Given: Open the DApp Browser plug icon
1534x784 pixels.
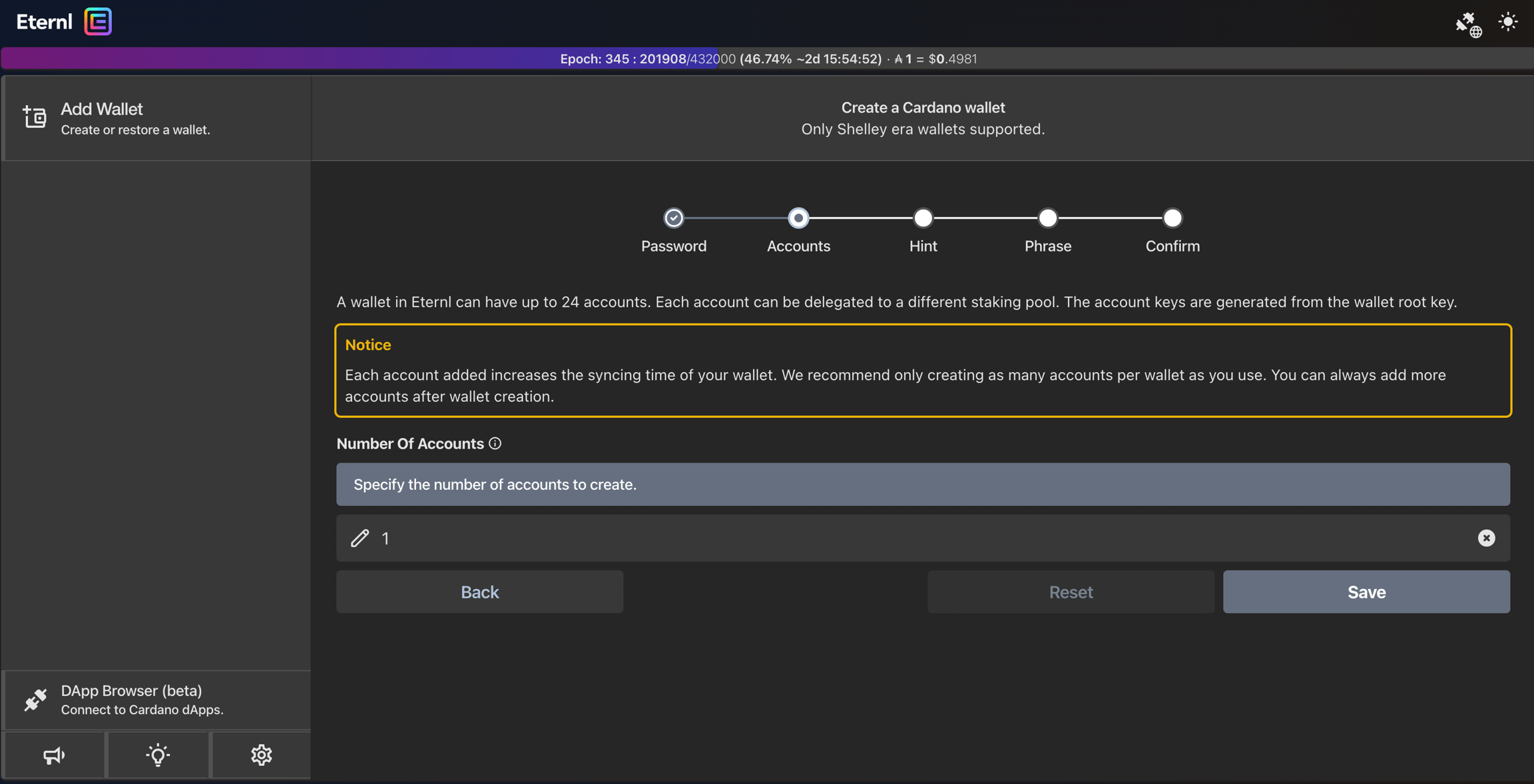Looking at the screenshot, I should (x=35, y=699).
